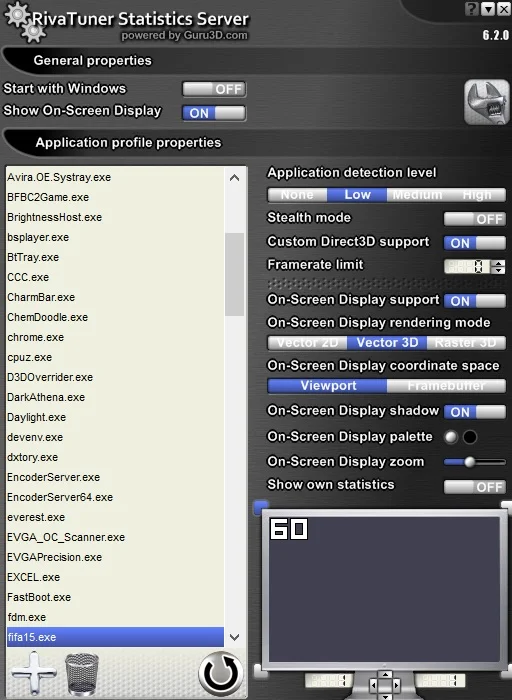
Task: Select CharmBar.exe profile
Action: pos(115,297)
